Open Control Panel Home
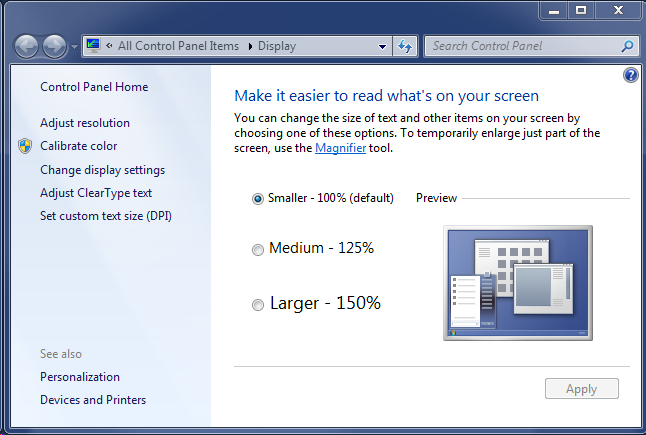The height and width of the screenshot is (435, 646). 94,87
